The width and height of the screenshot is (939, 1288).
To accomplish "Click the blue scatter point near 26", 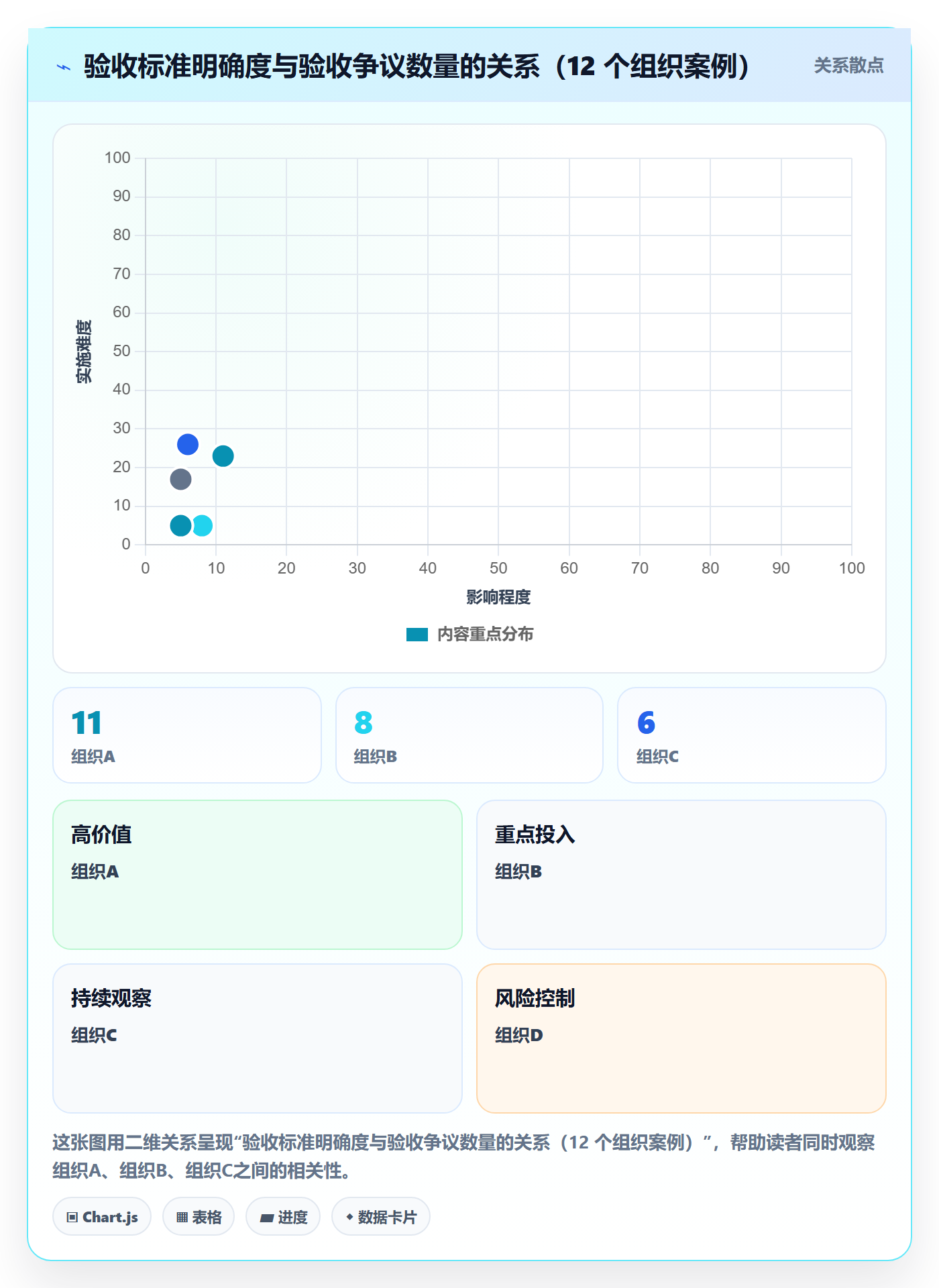I will tap(188, 444).
